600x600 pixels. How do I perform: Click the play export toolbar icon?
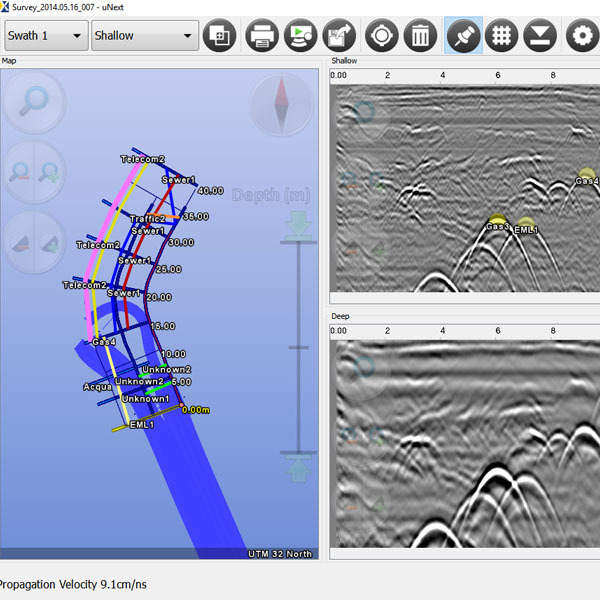tap(301, 37)
